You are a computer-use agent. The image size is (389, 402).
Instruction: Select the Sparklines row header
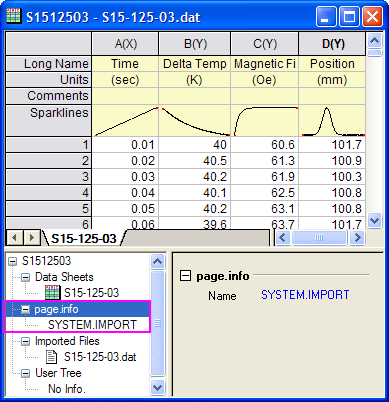point(49,120)
